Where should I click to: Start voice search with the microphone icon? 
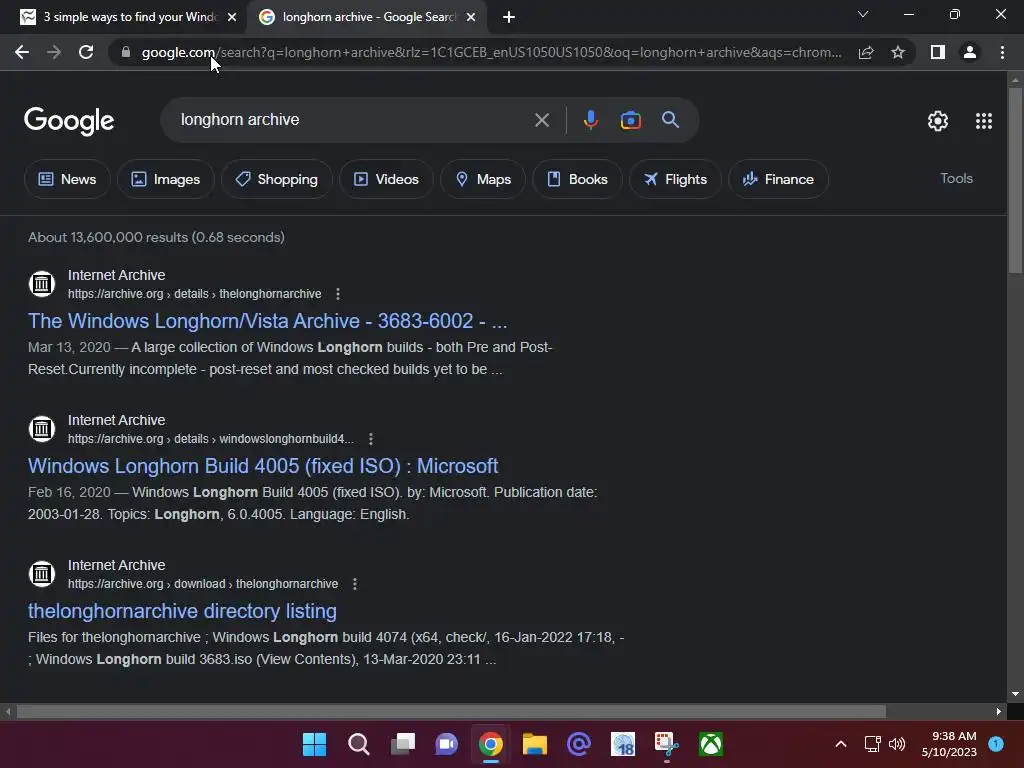[590, 120]
